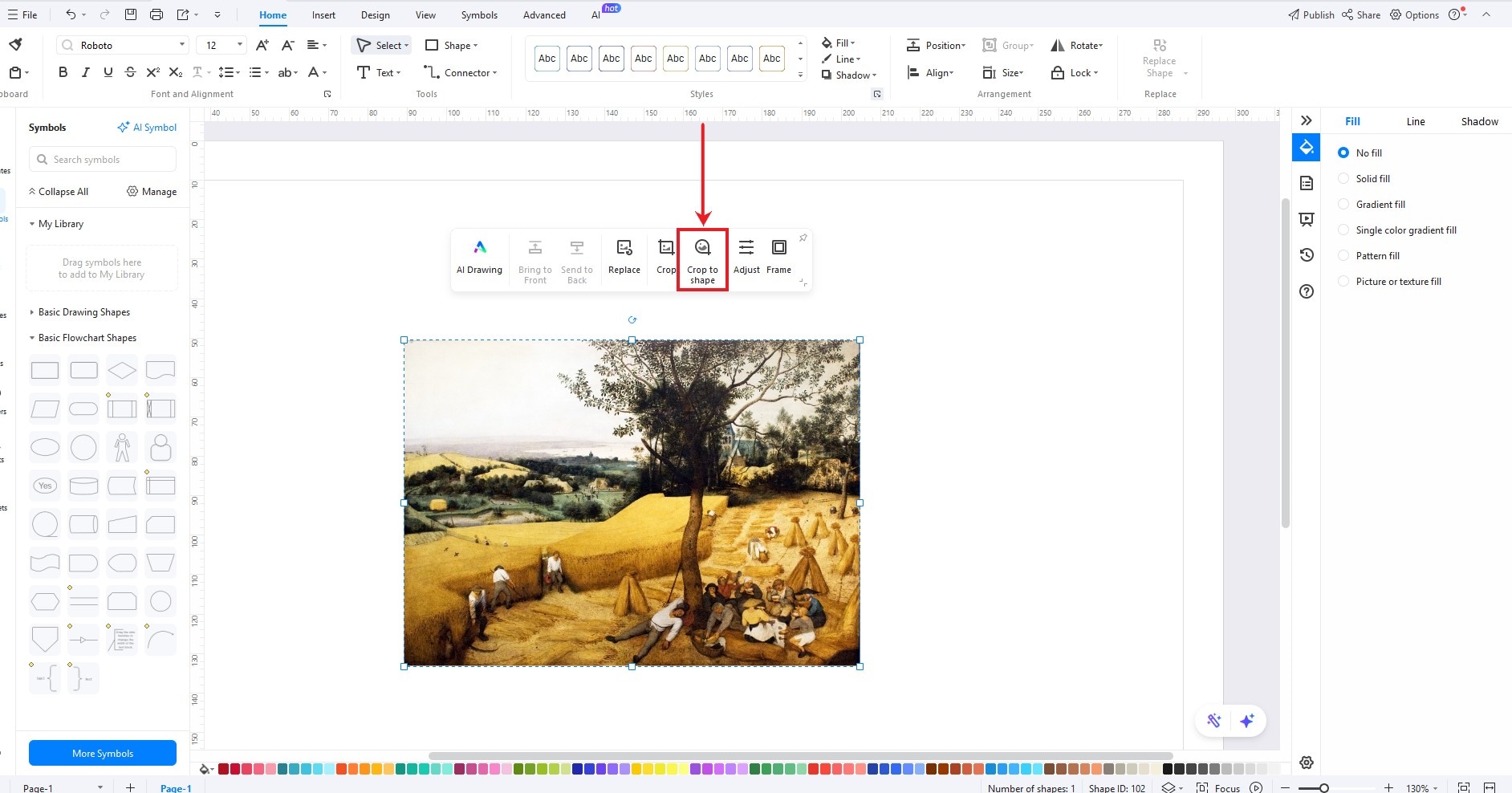Switch to the Shadow tab in right panel
Screen dimensions: 1512x793
[1479, 121]
